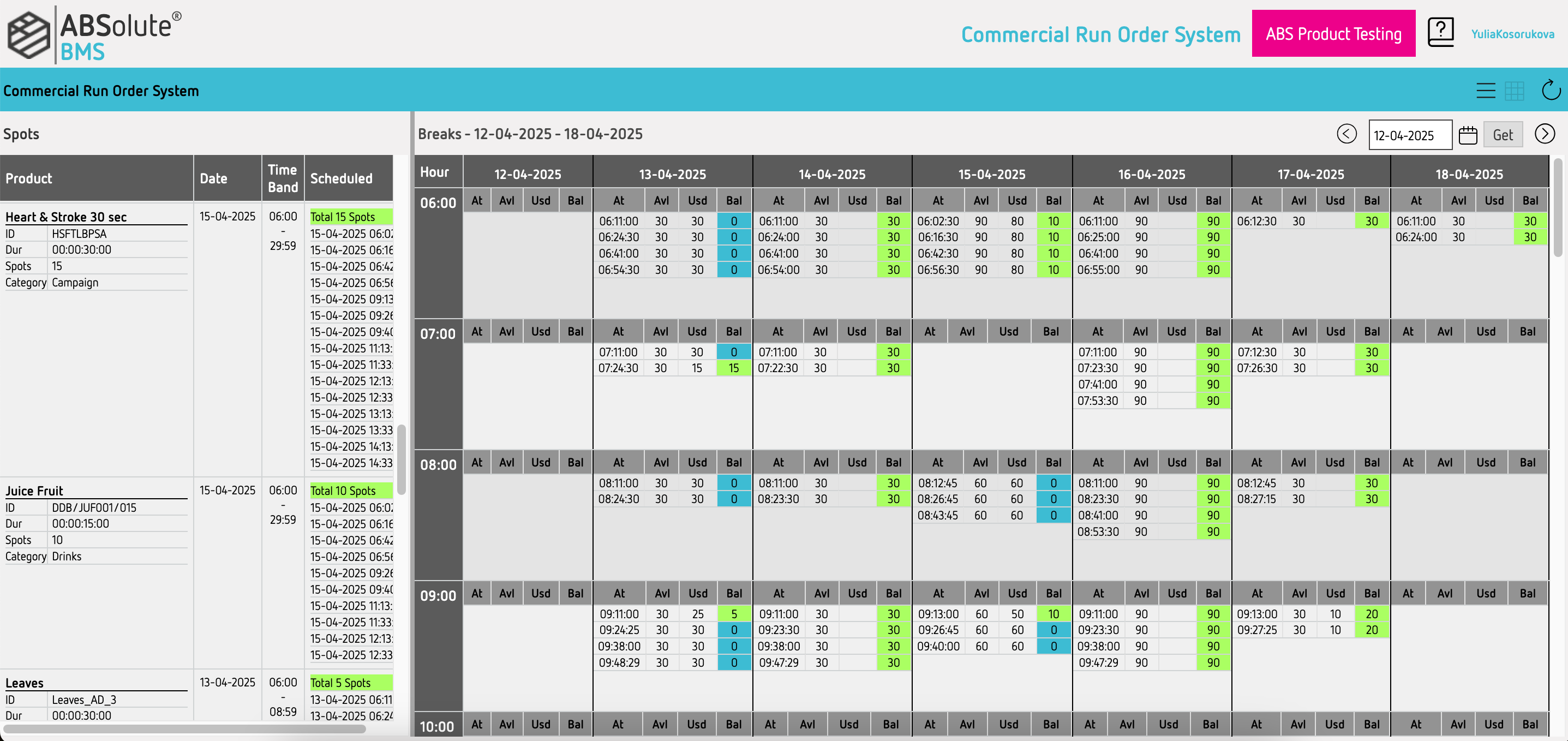Viewport: 1568px width, 741px height.
Task: Select the 15-04-2025 day column header
Action: pyautogui.click(x=991, y=174)
